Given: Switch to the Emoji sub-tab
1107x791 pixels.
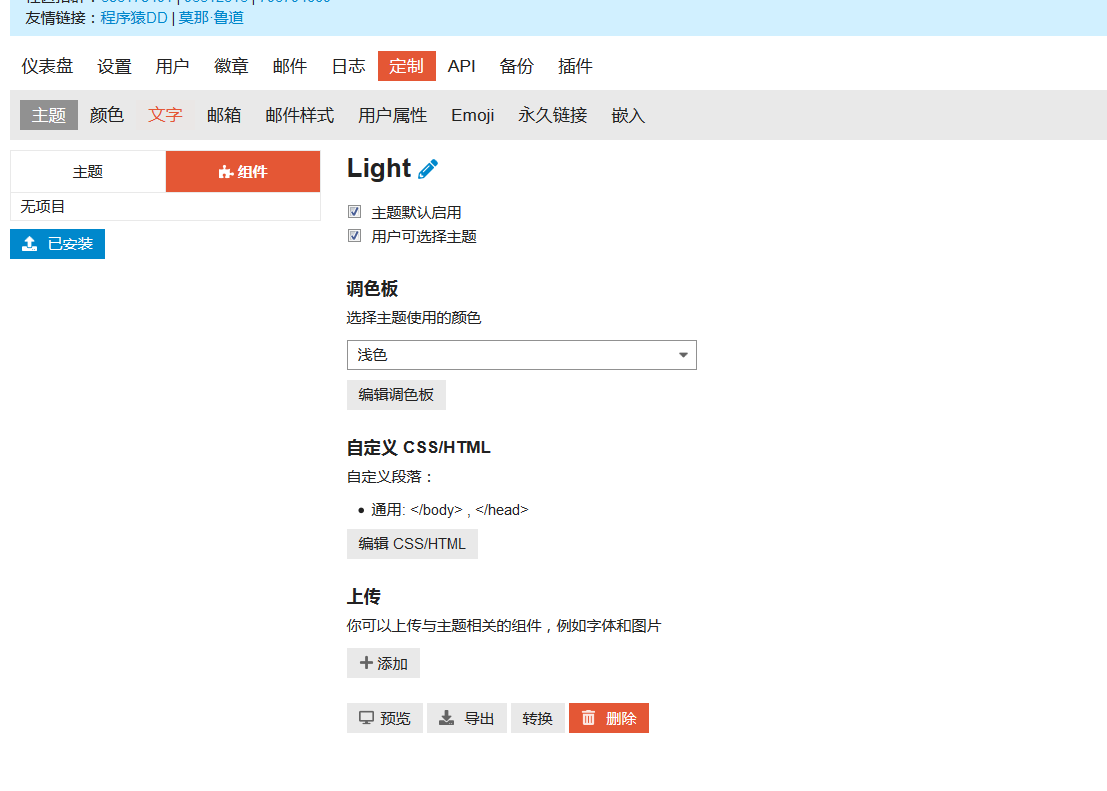Looking at the screenshot, I should pos(473,115).
